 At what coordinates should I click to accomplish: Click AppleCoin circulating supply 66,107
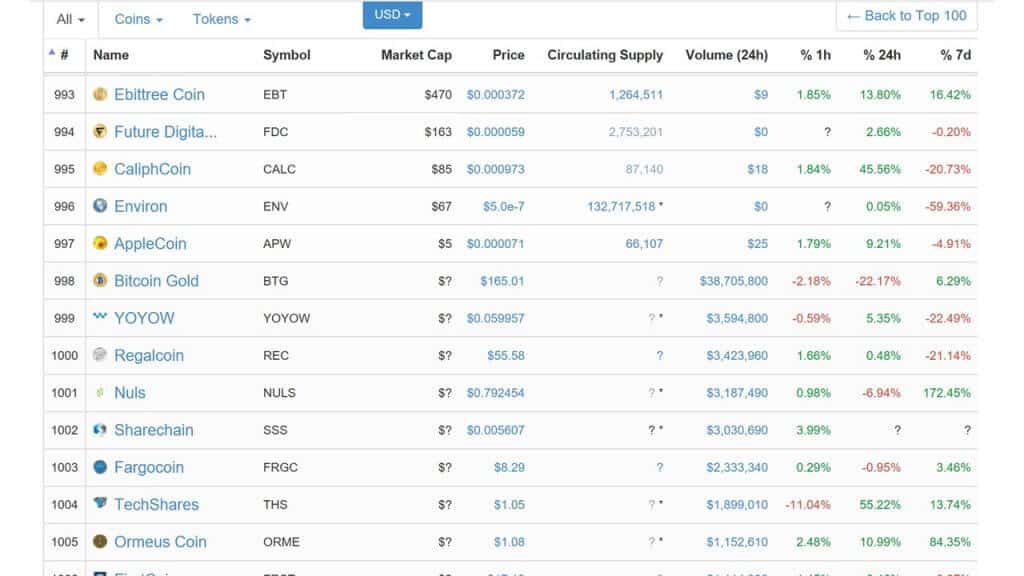pyautogui.click(x=644, y=244)
